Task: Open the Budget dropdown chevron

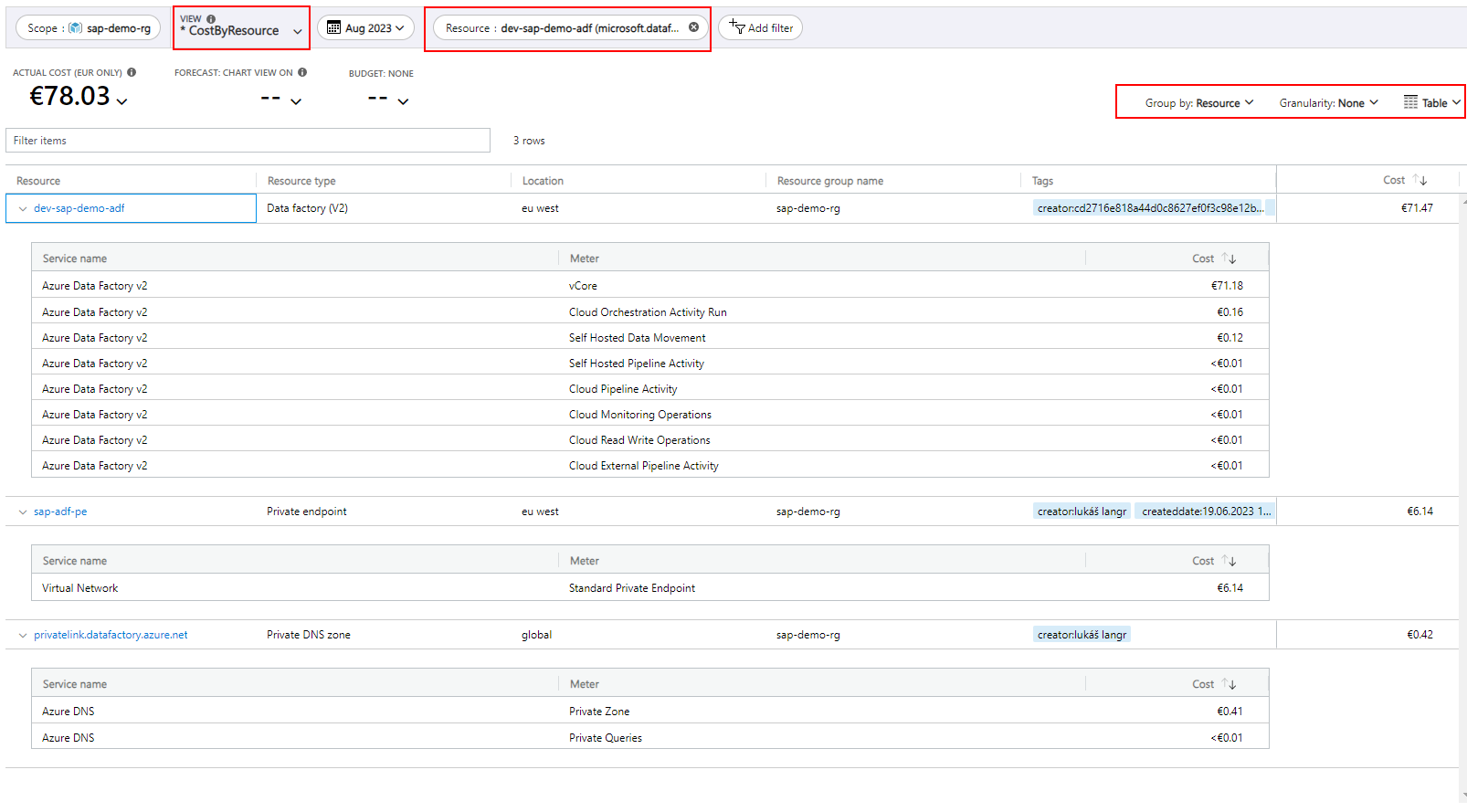Action: [x=403, y=100]
